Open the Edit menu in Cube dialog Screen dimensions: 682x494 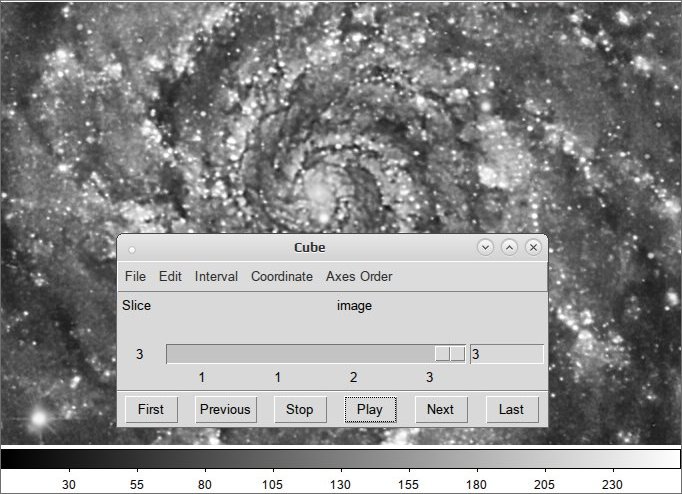click(x=170, y=277)
